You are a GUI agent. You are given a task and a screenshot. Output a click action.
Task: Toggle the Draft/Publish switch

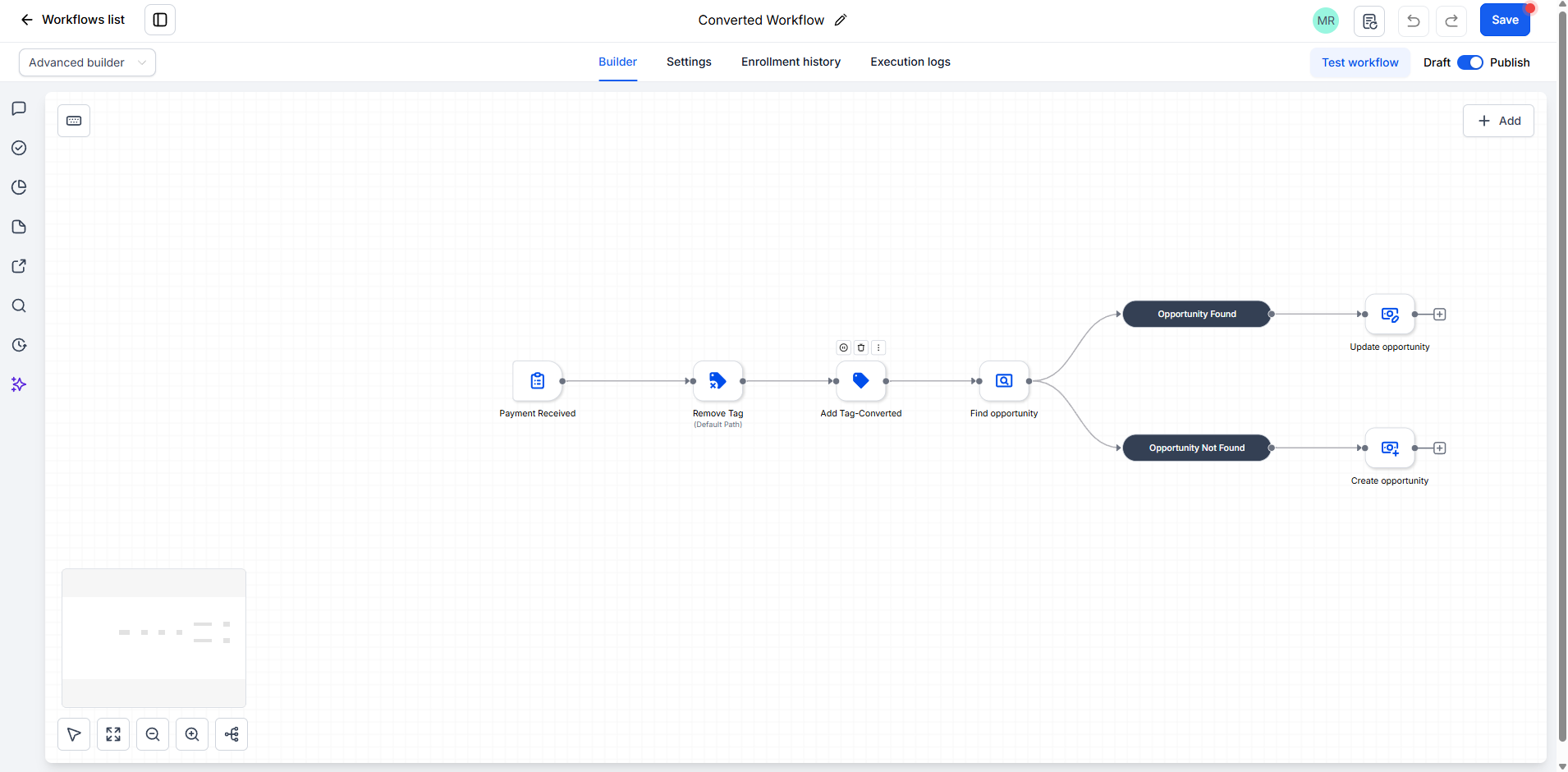tap(1470, 62)
